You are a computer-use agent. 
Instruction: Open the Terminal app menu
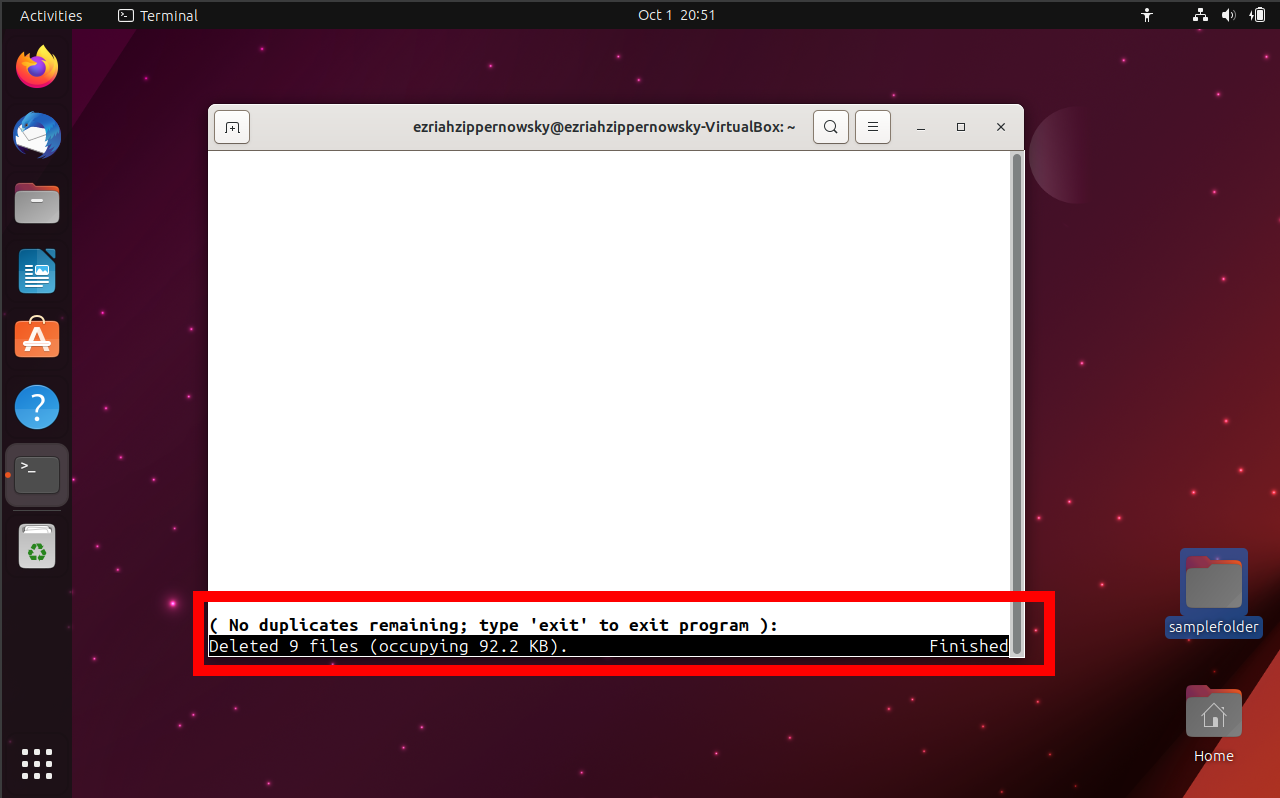click(x=157, y=15)
